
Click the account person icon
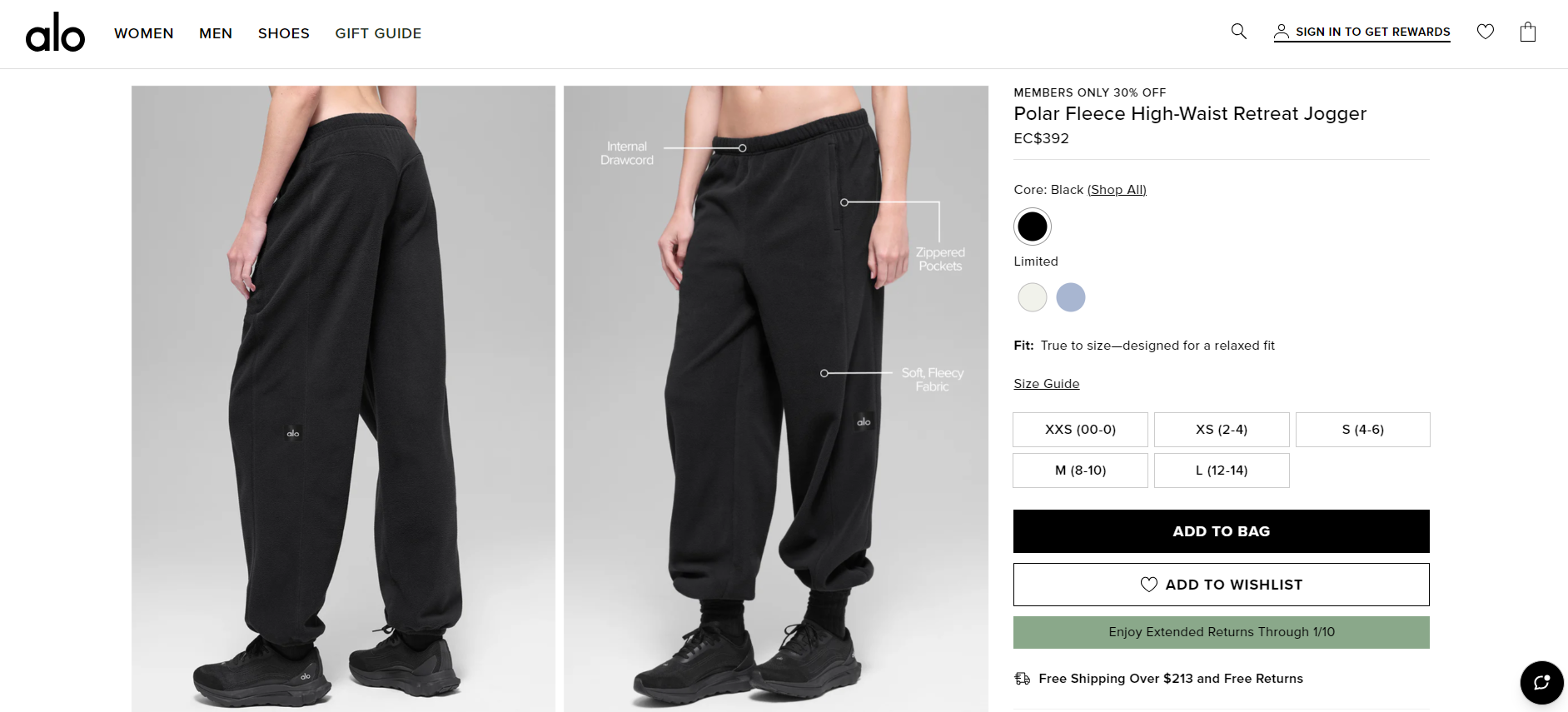[x=1282, y=32]
